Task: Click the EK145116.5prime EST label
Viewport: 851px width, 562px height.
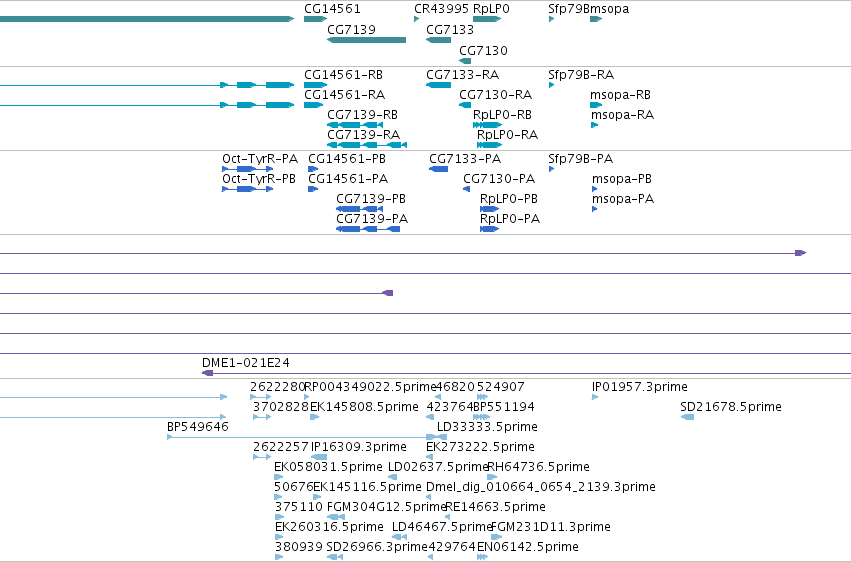Action: pos(367,487)
